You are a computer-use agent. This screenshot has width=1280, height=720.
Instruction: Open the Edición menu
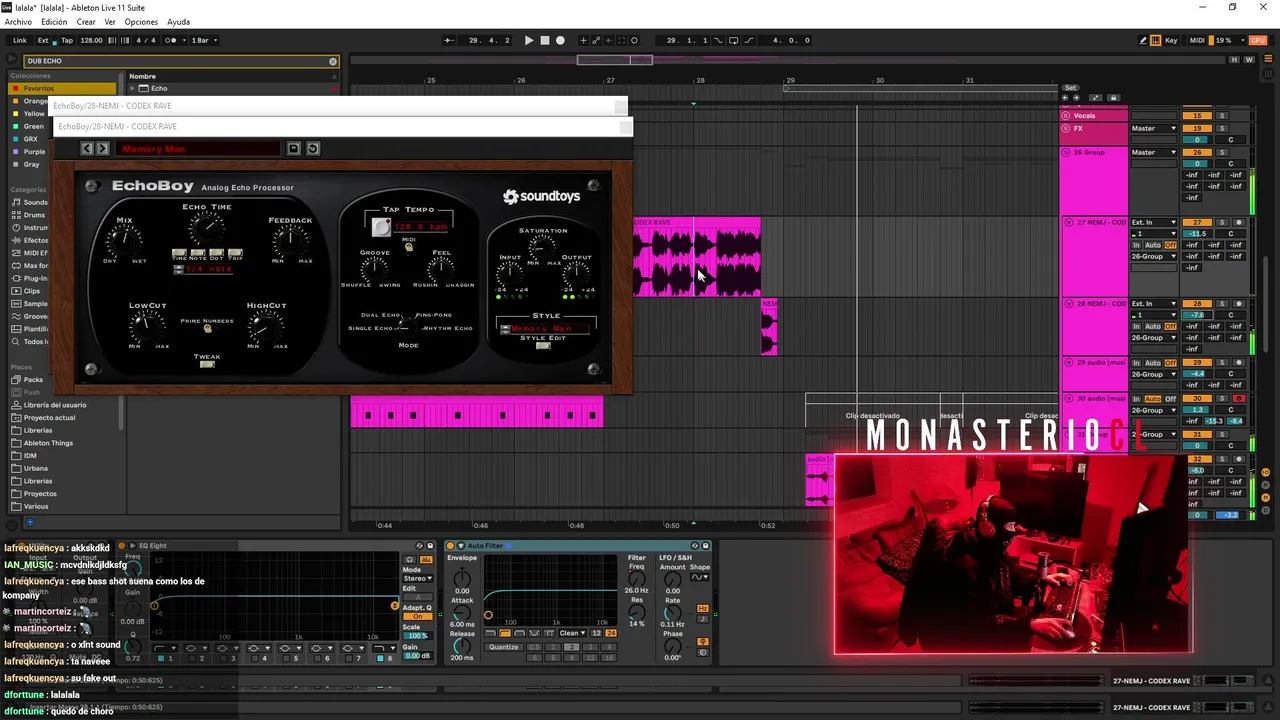[54, 22]
